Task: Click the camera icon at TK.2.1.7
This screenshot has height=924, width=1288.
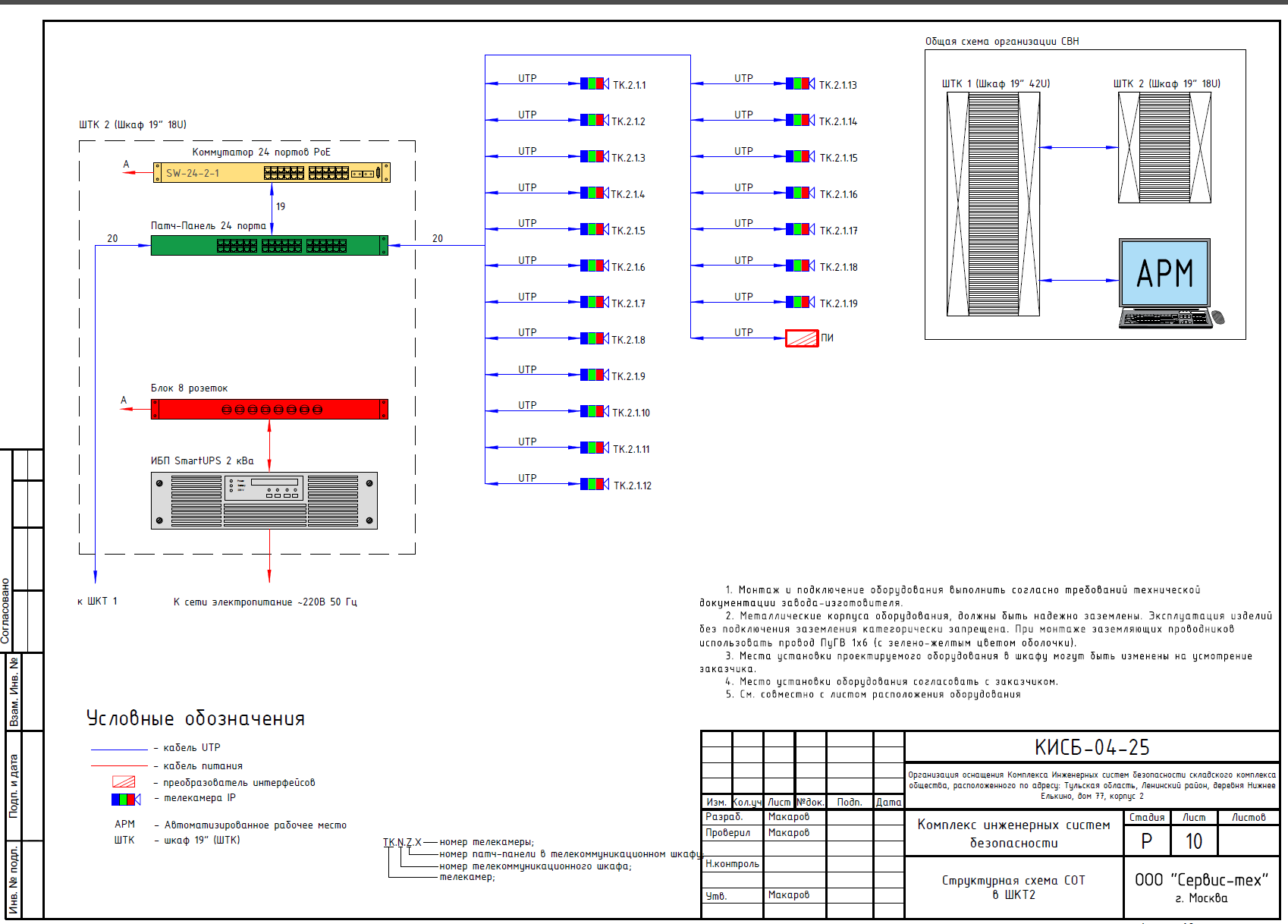Action: [x=595, y=302]
